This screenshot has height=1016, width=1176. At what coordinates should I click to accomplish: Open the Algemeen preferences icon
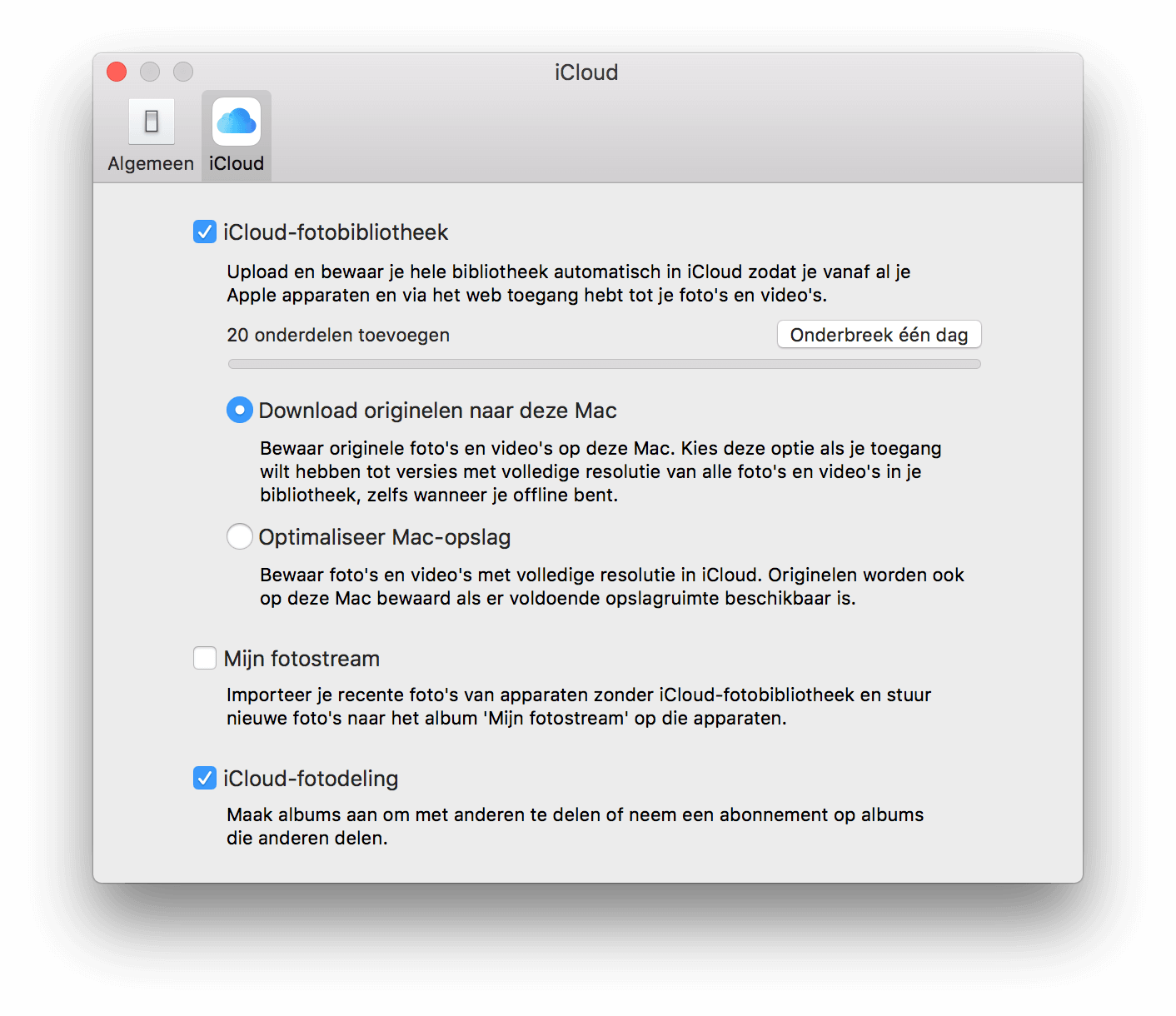(151, 122)
